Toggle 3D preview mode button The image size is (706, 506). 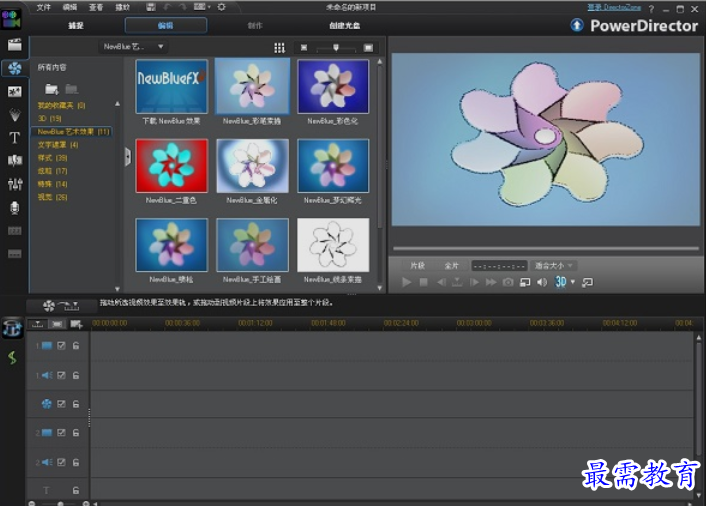[x=561, y=282]
